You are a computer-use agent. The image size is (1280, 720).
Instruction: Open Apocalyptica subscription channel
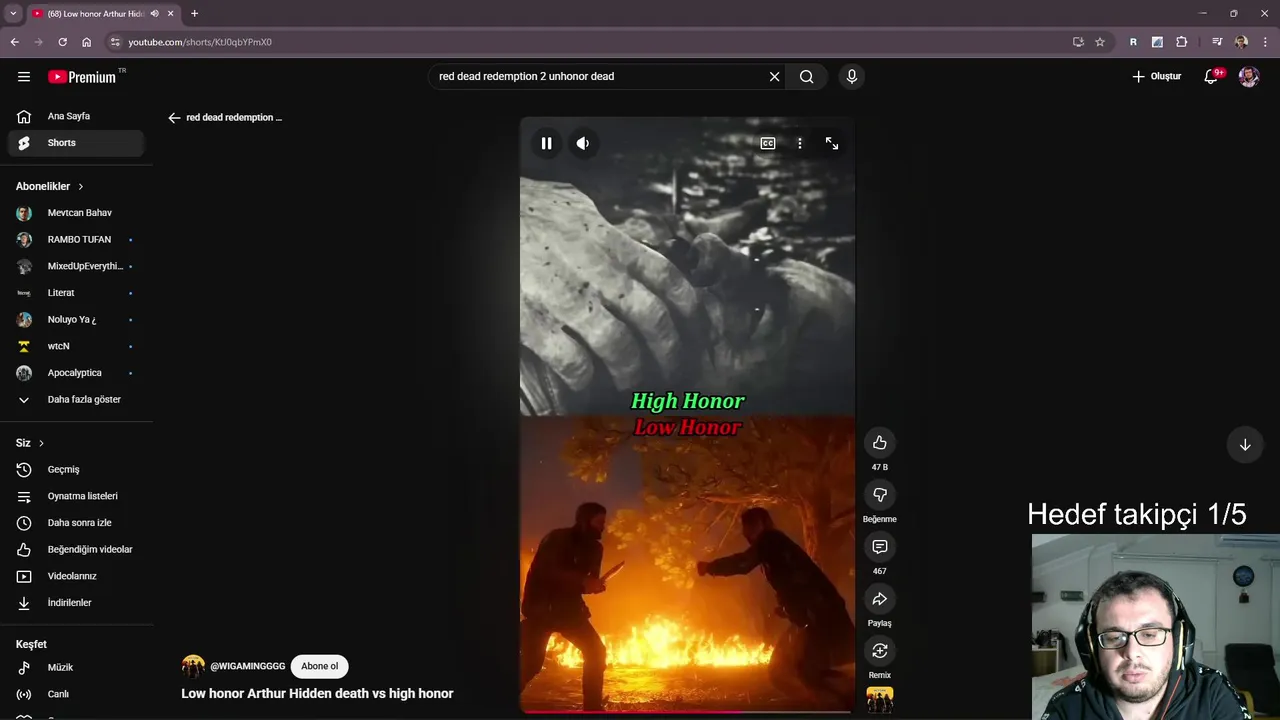point(76,373)
